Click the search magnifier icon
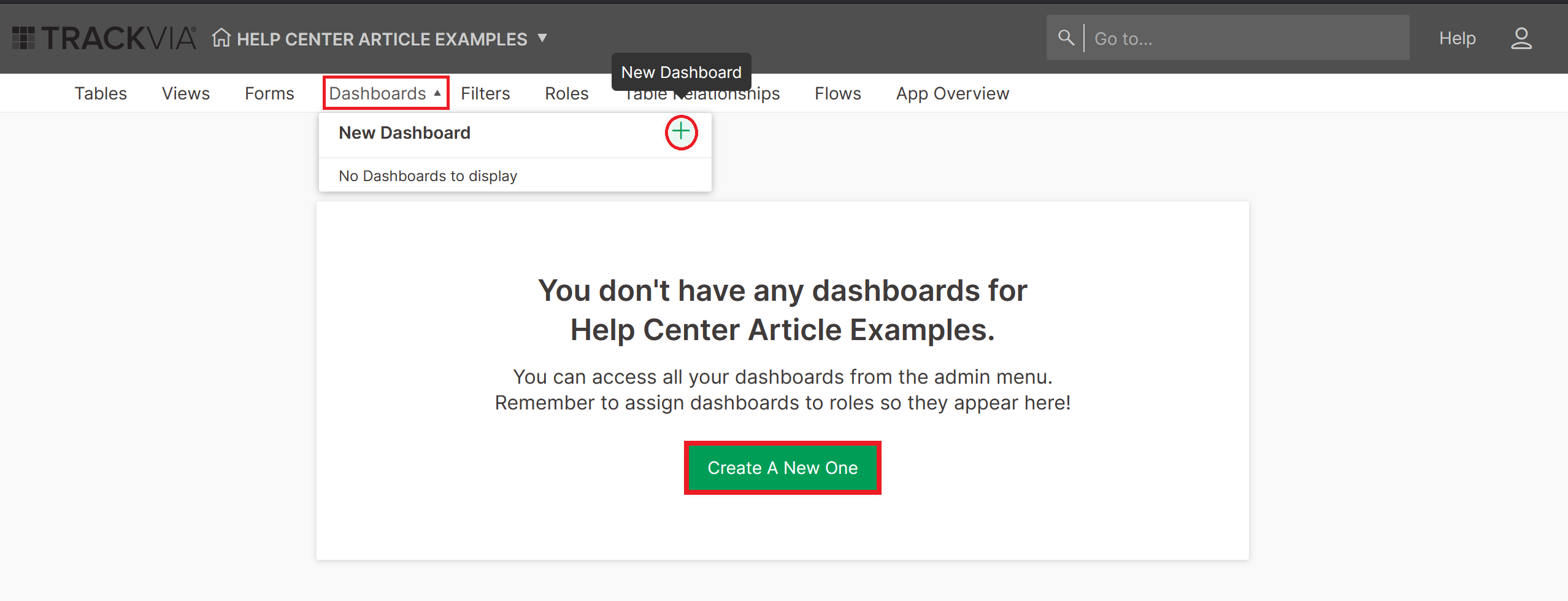This screenshot has height=601, width=1568. [x=1066, y=37]
